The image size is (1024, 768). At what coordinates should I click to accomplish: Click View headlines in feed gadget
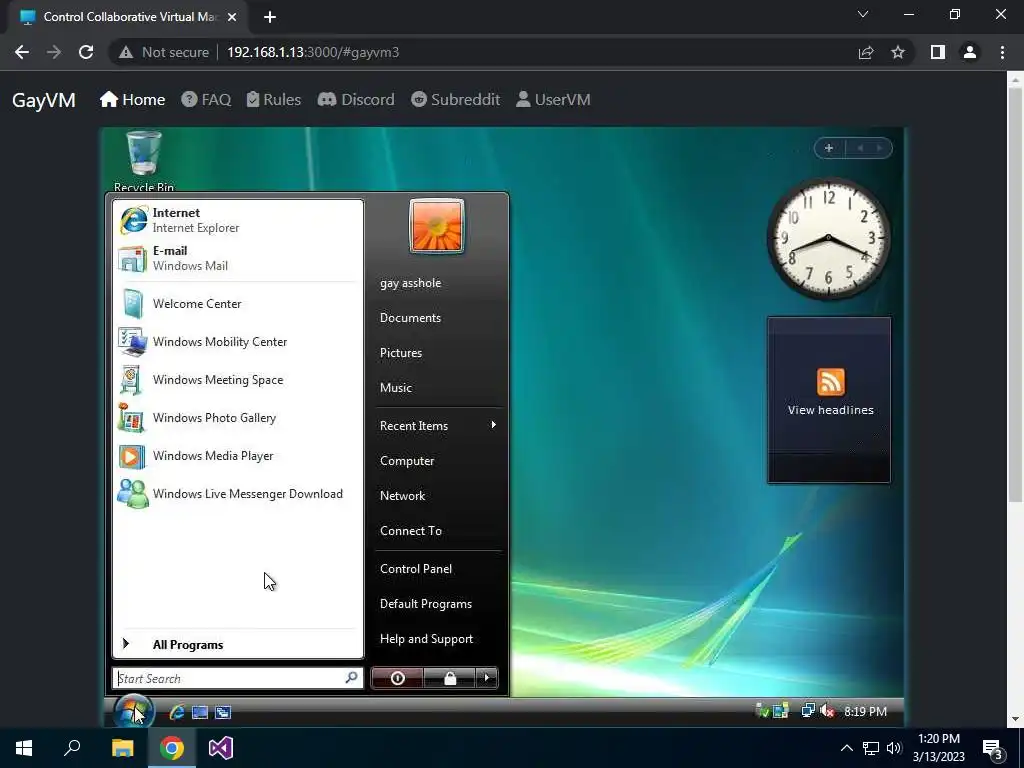pyautogui.click(x=830, y=410)
